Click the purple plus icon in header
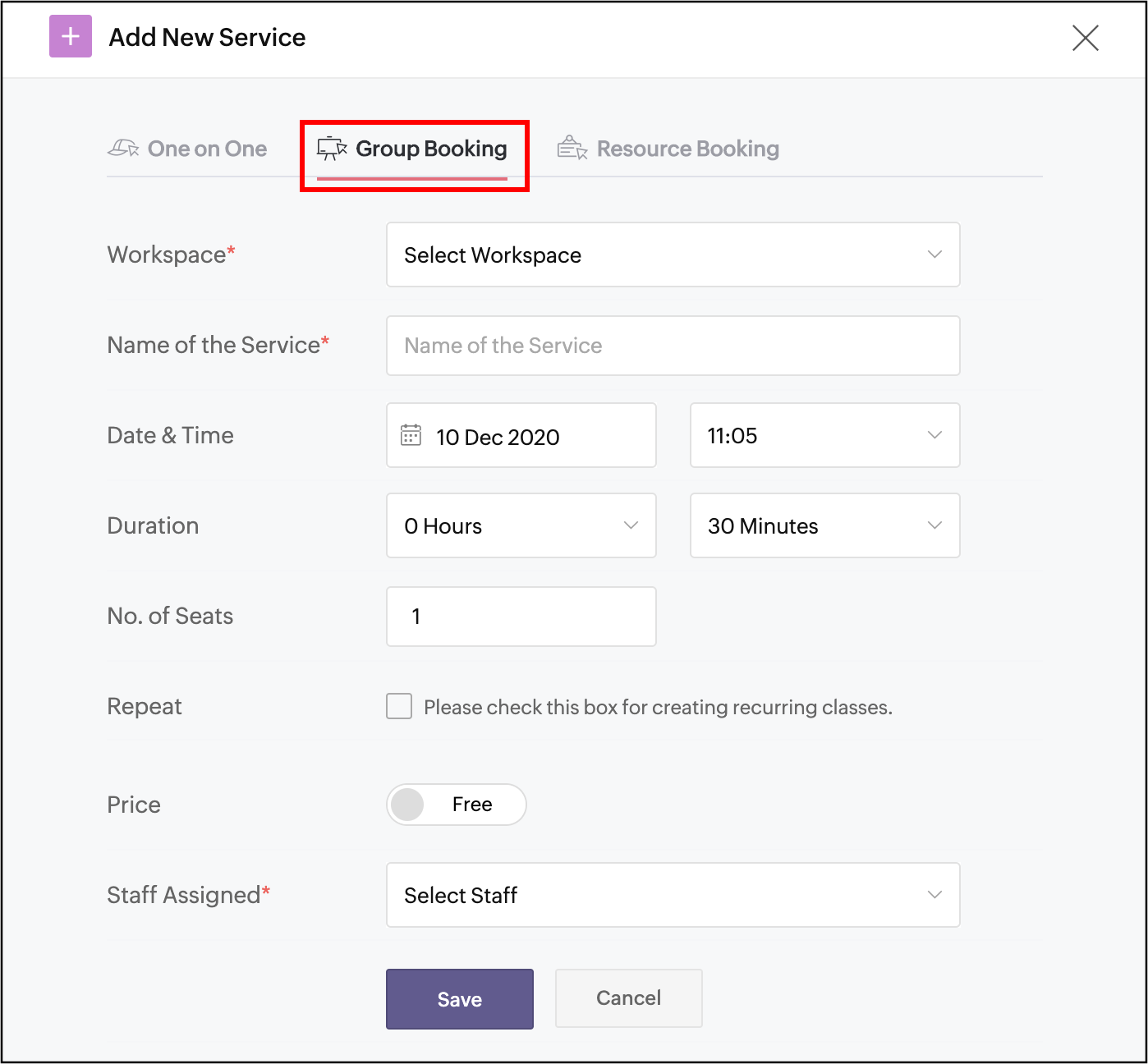The width and height of the screenshot is (1148, 1064). 71,36
